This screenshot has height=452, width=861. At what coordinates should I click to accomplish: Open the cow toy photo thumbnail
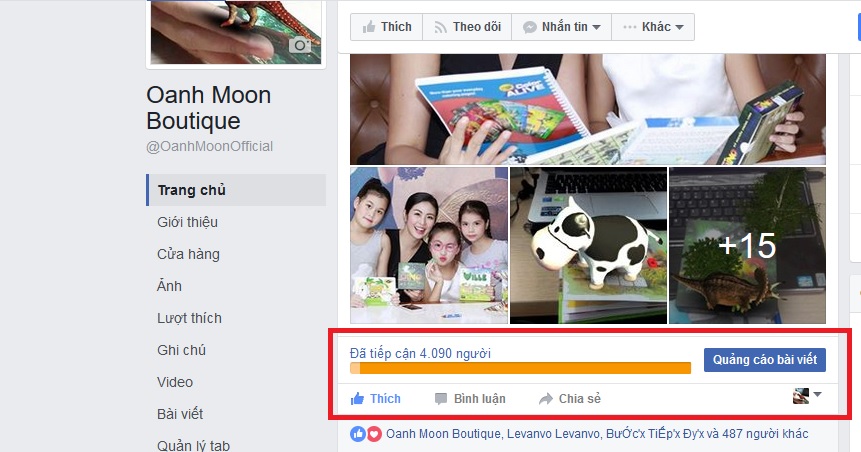pyautogui.click(x=589, y=245)
